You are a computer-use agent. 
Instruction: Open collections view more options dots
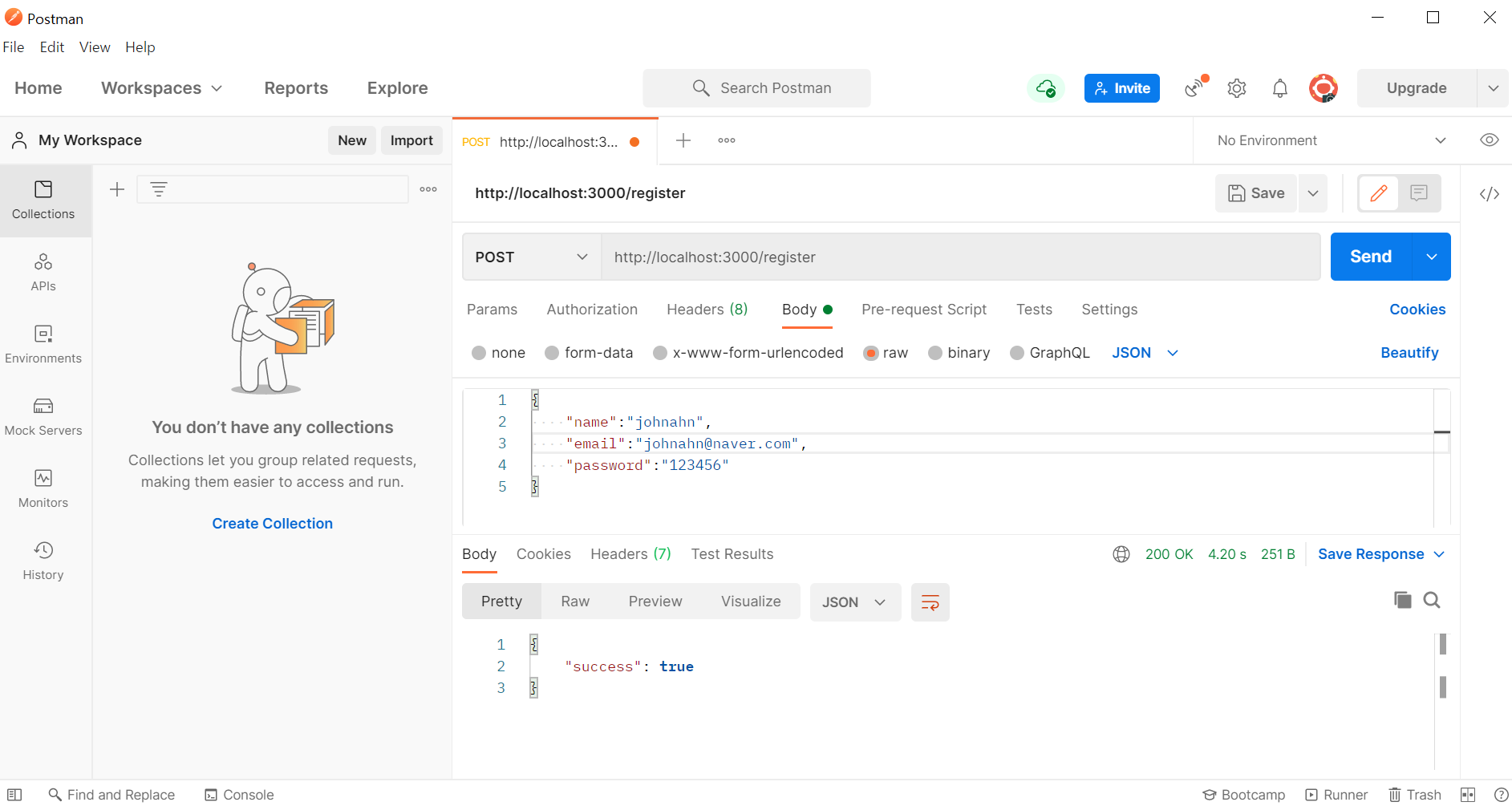point(428,189)
